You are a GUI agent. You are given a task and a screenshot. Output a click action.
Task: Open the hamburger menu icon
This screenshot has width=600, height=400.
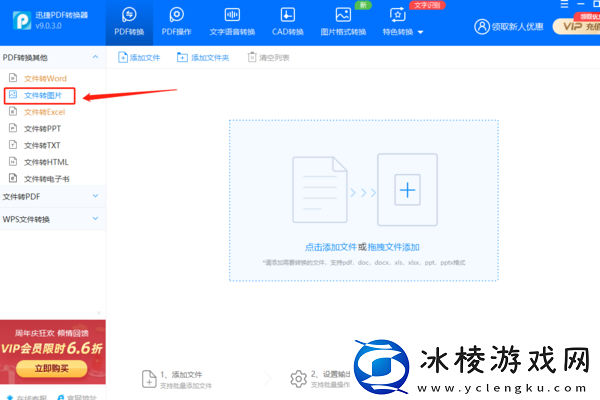coord(564,4)
